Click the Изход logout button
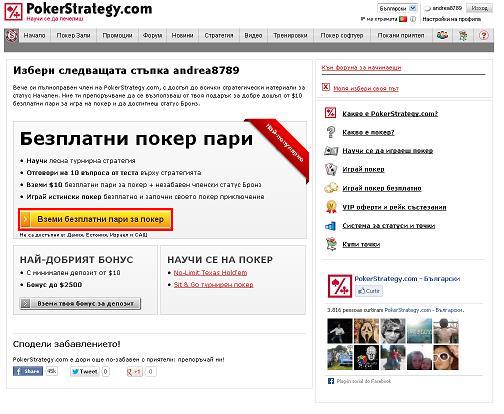This screenshot has height=414, width=504. [479, 8]
